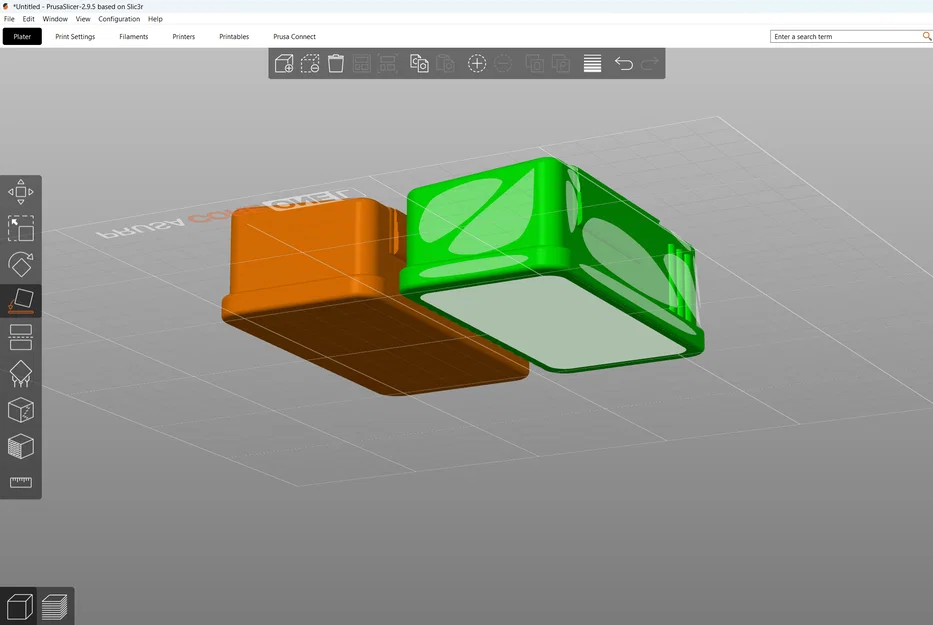Select the Cut tool

(x=21, y=338)
